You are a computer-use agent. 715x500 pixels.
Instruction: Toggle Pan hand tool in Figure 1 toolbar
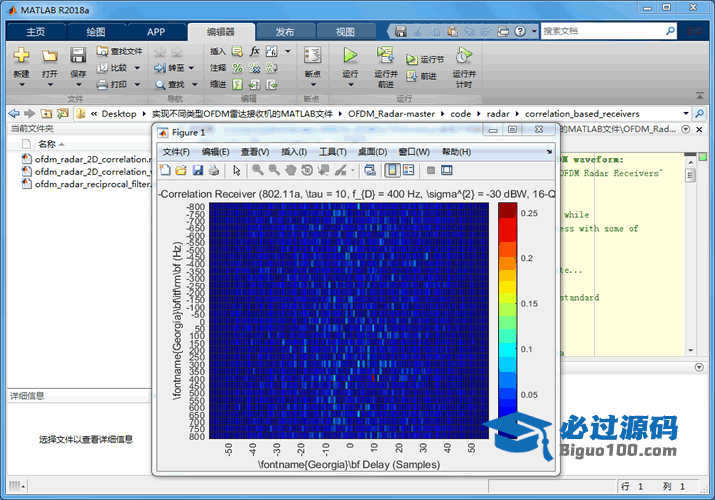point(290,170)
